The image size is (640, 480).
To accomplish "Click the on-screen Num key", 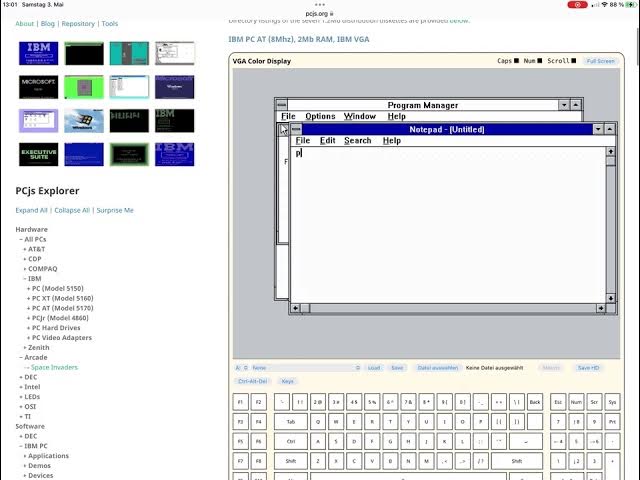I will coord(576,402).
